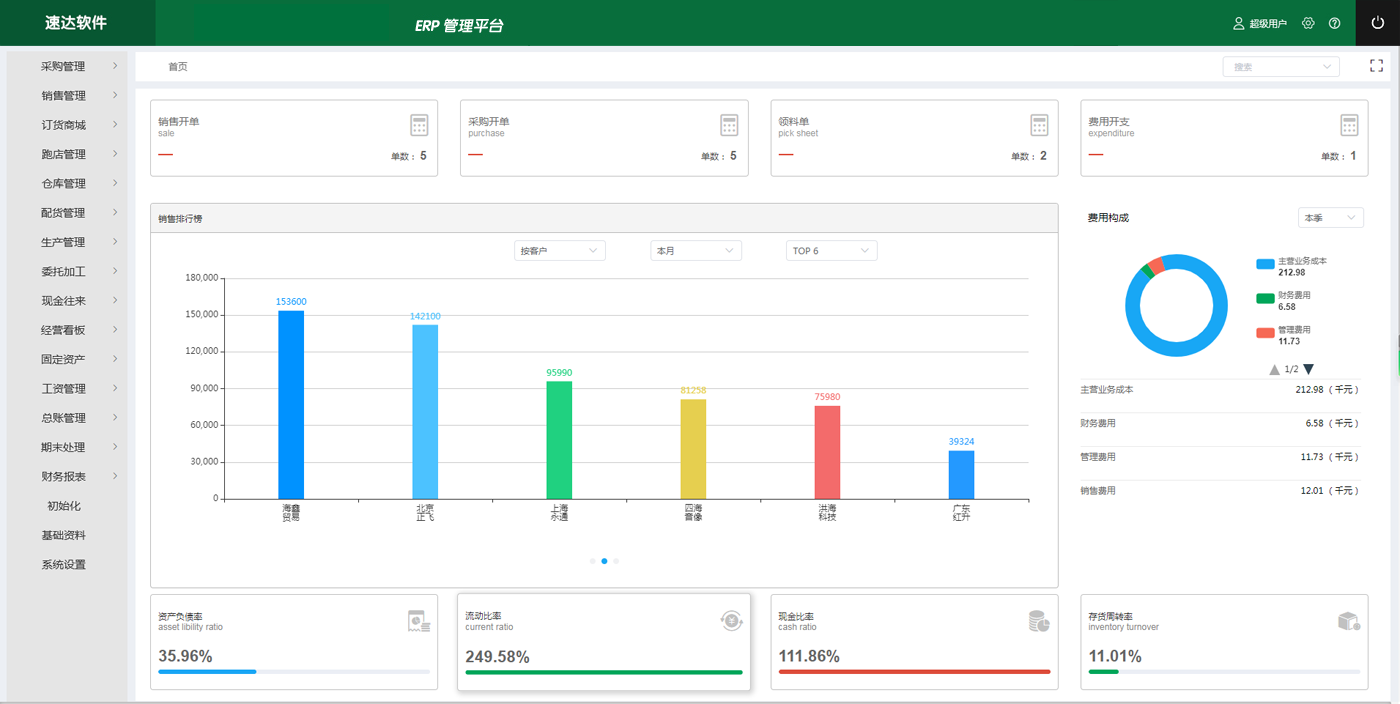Click the 现金比率 coins icon

1039,621
